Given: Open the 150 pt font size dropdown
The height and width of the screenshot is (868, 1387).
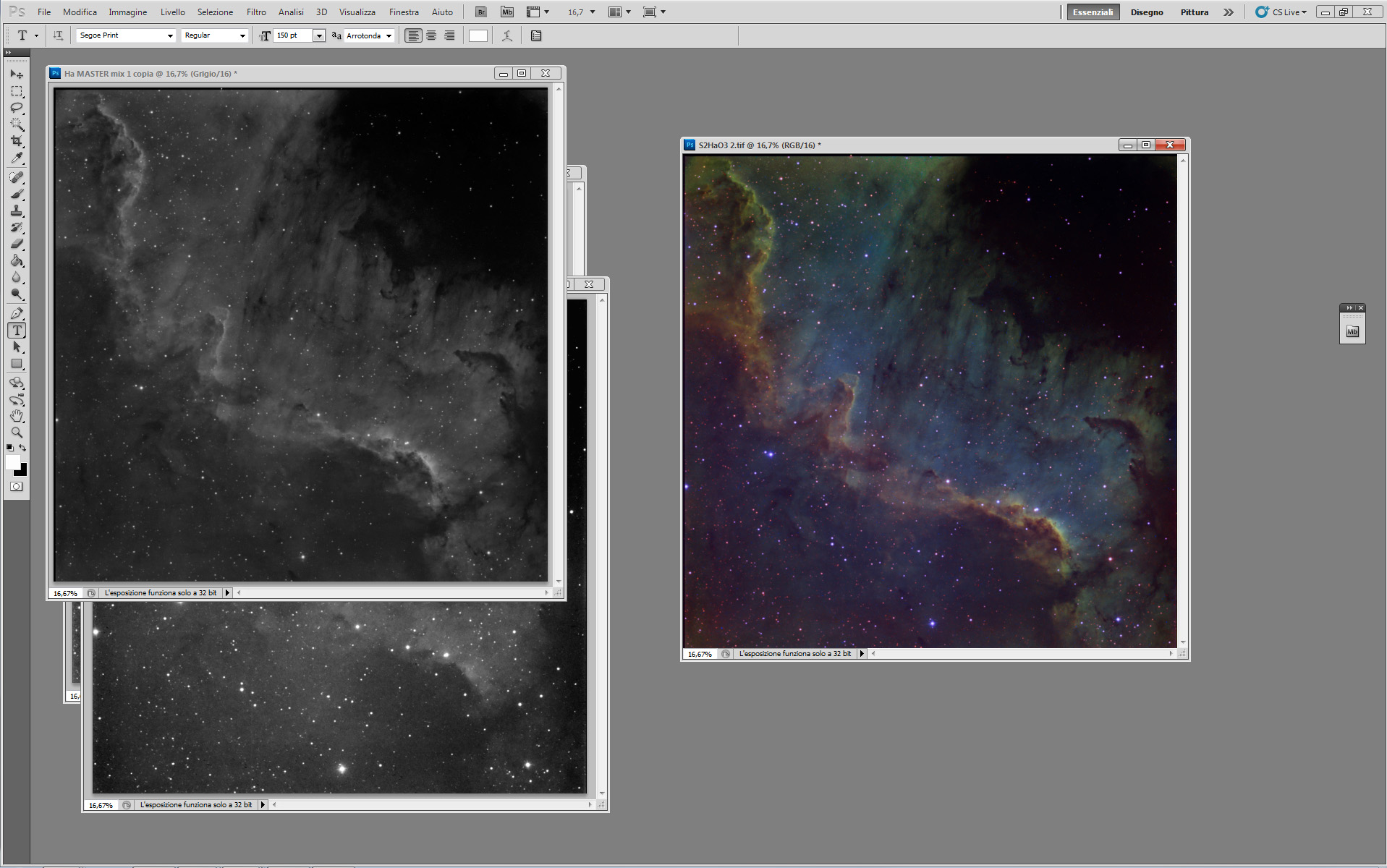Looking at the screenshot, I should 318,35.
